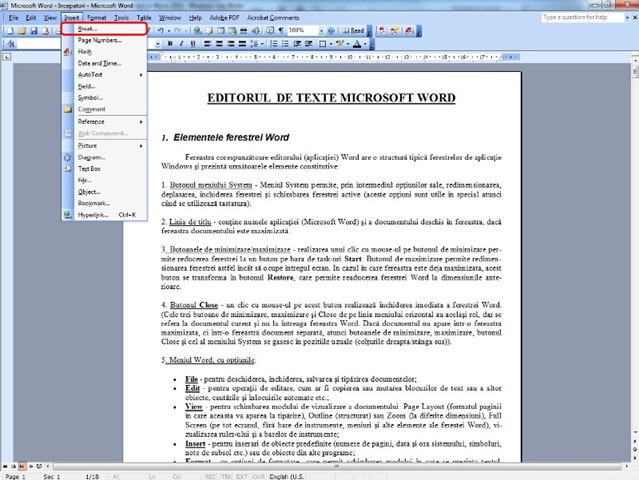
Task: Choose Bookmark... from Insert menu
Action: pos(105,203)
